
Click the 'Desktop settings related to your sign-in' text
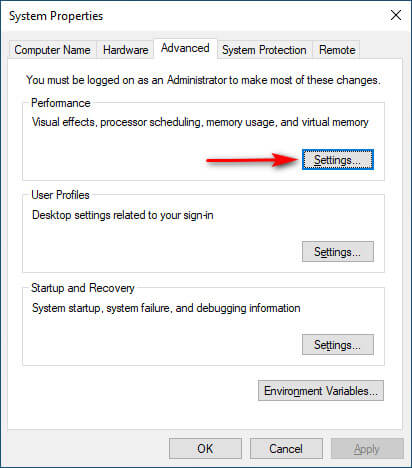[x=123, y=215]
